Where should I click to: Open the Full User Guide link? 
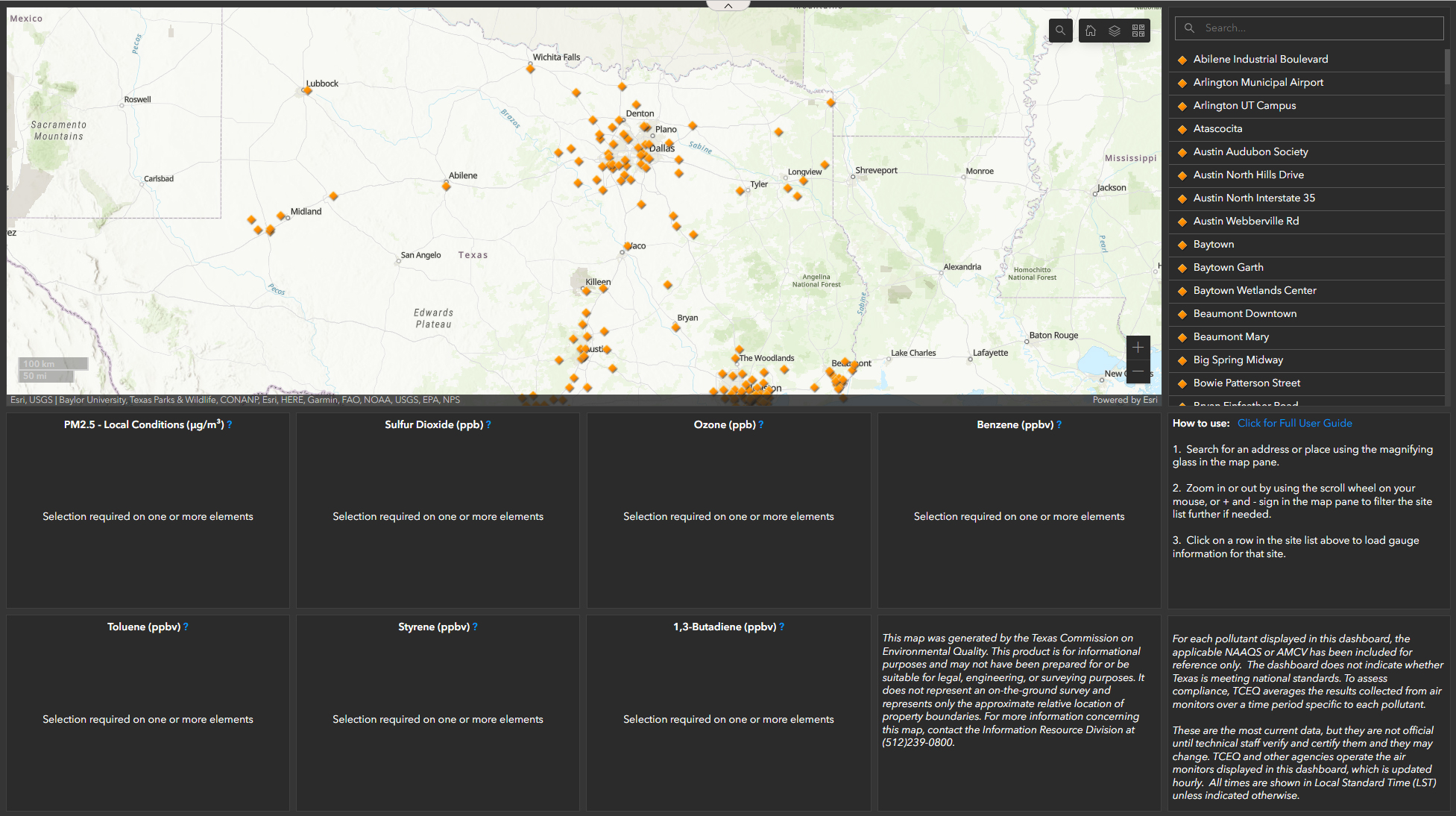(x=1295, y=423)
